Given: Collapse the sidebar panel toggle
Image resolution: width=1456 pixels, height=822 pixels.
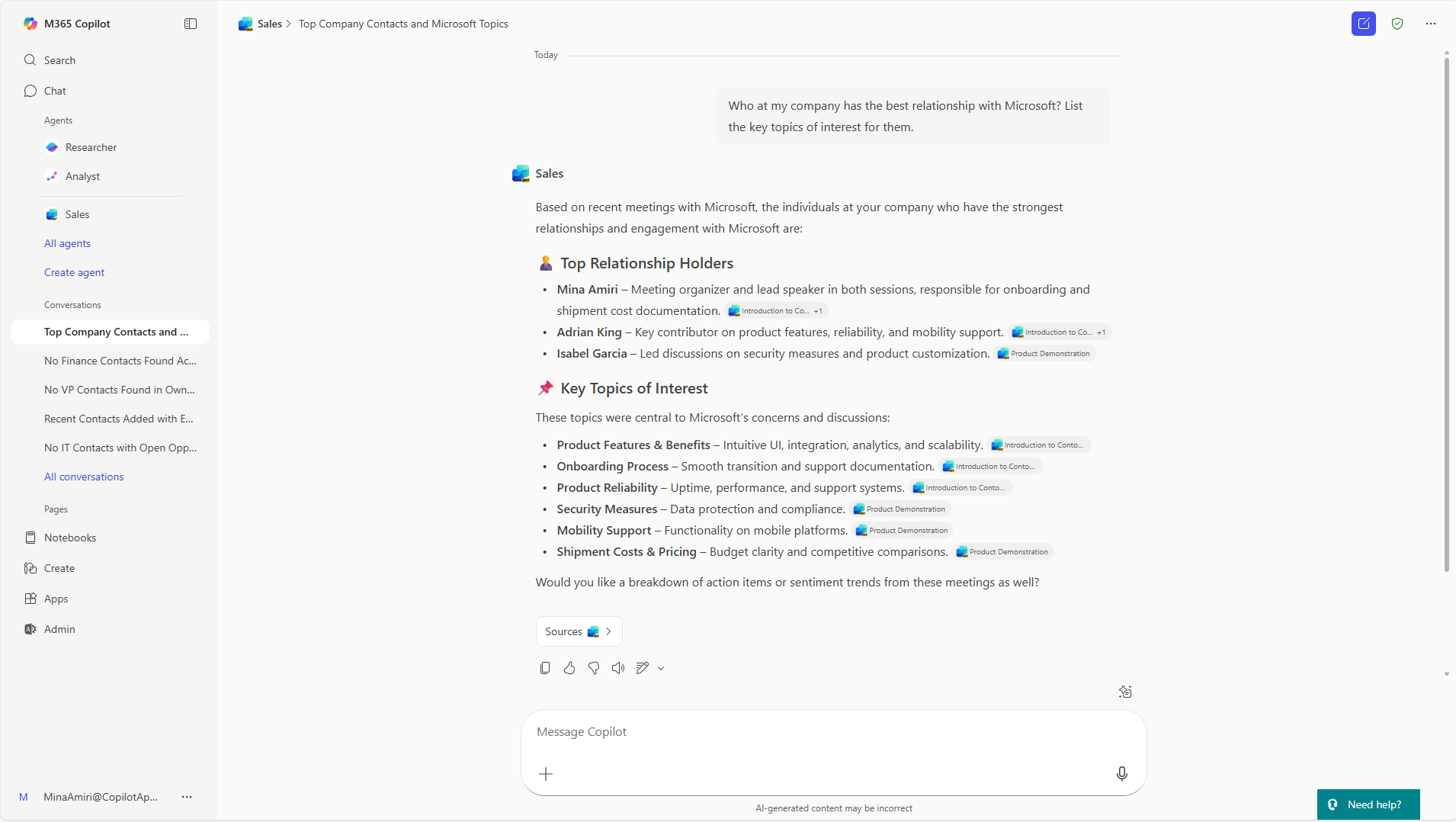Looking at the screenshot, I should click(x=191, y=24).
